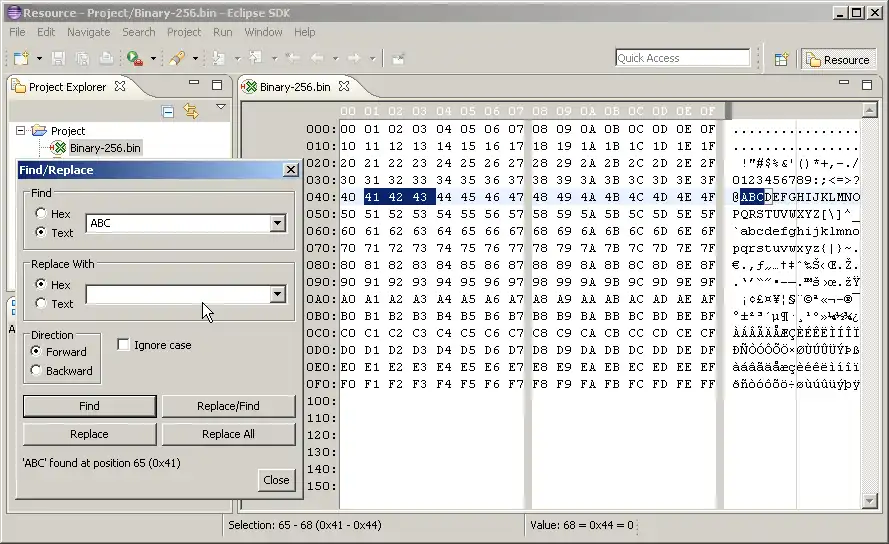
Task: Minimize the Project Explorer view
Action: coord(194,83)
